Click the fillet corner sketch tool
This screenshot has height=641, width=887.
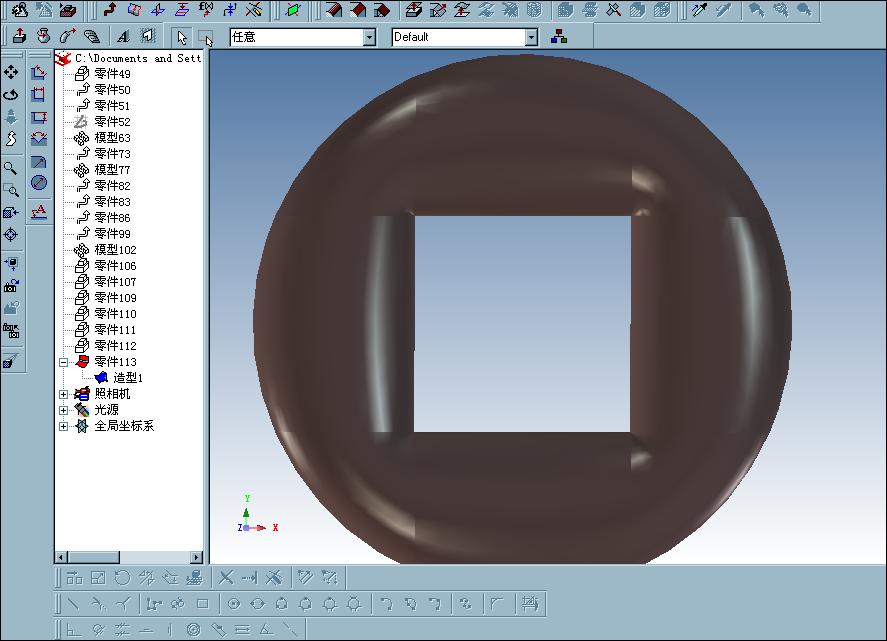click(497, 604)
